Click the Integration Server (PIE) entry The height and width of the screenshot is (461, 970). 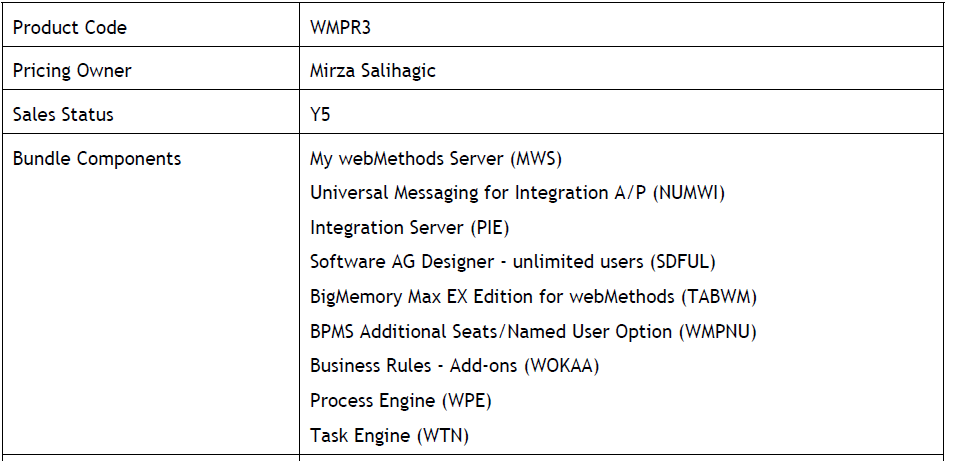[410, 228]
